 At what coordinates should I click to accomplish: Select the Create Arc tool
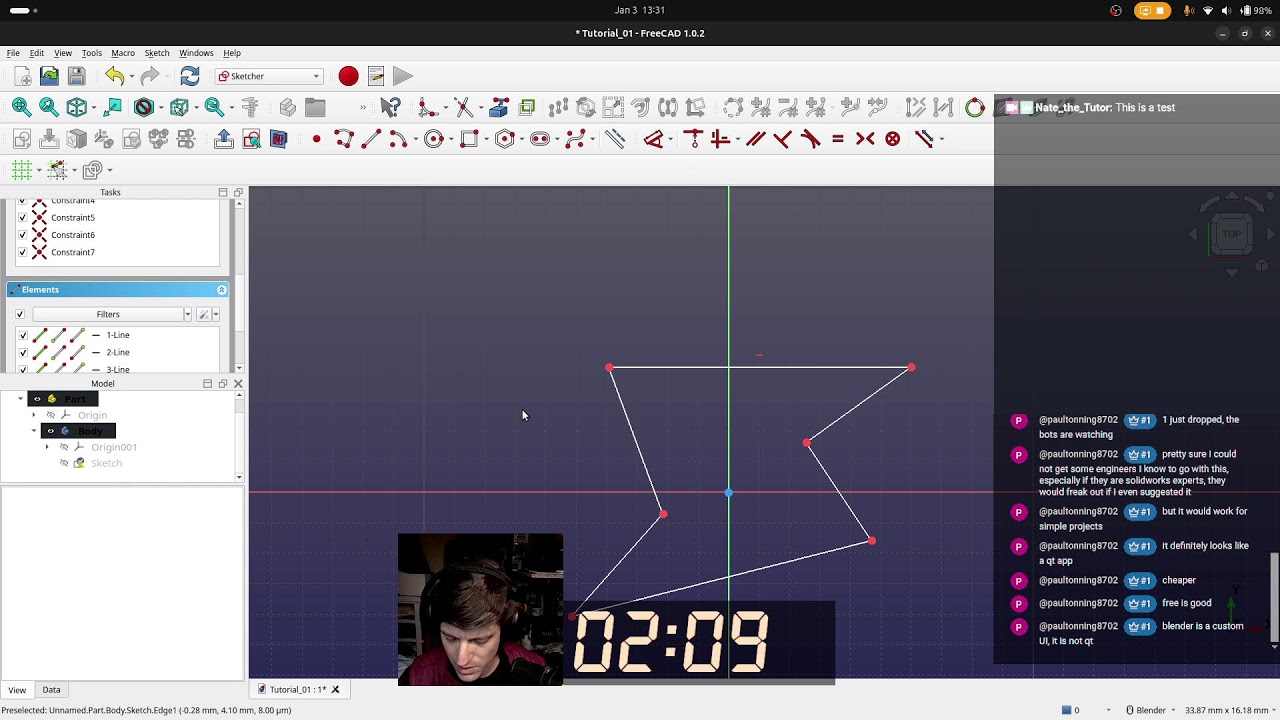point(397,139)
